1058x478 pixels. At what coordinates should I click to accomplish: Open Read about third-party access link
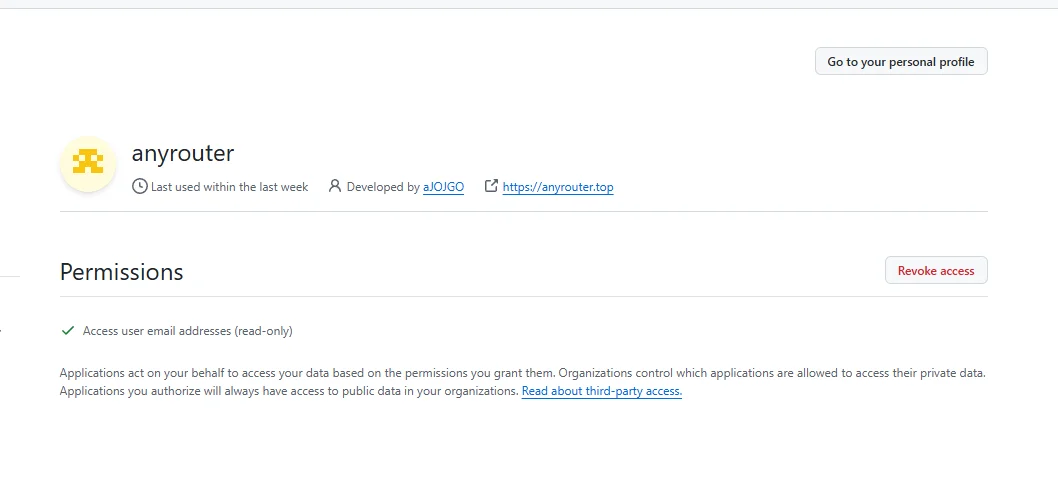coord(601,392)
